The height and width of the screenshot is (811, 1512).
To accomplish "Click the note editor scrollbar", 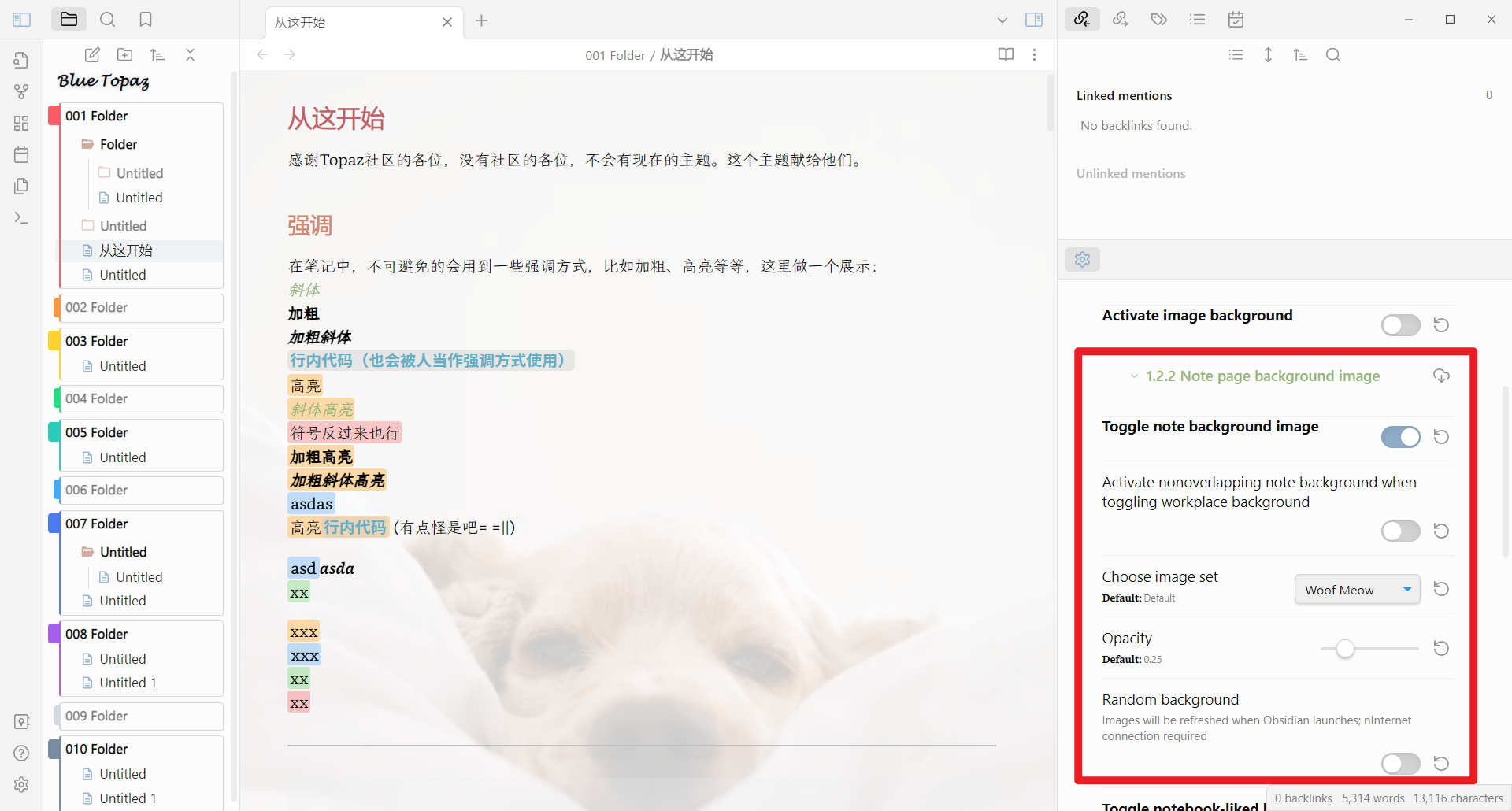I will 1051,102.
